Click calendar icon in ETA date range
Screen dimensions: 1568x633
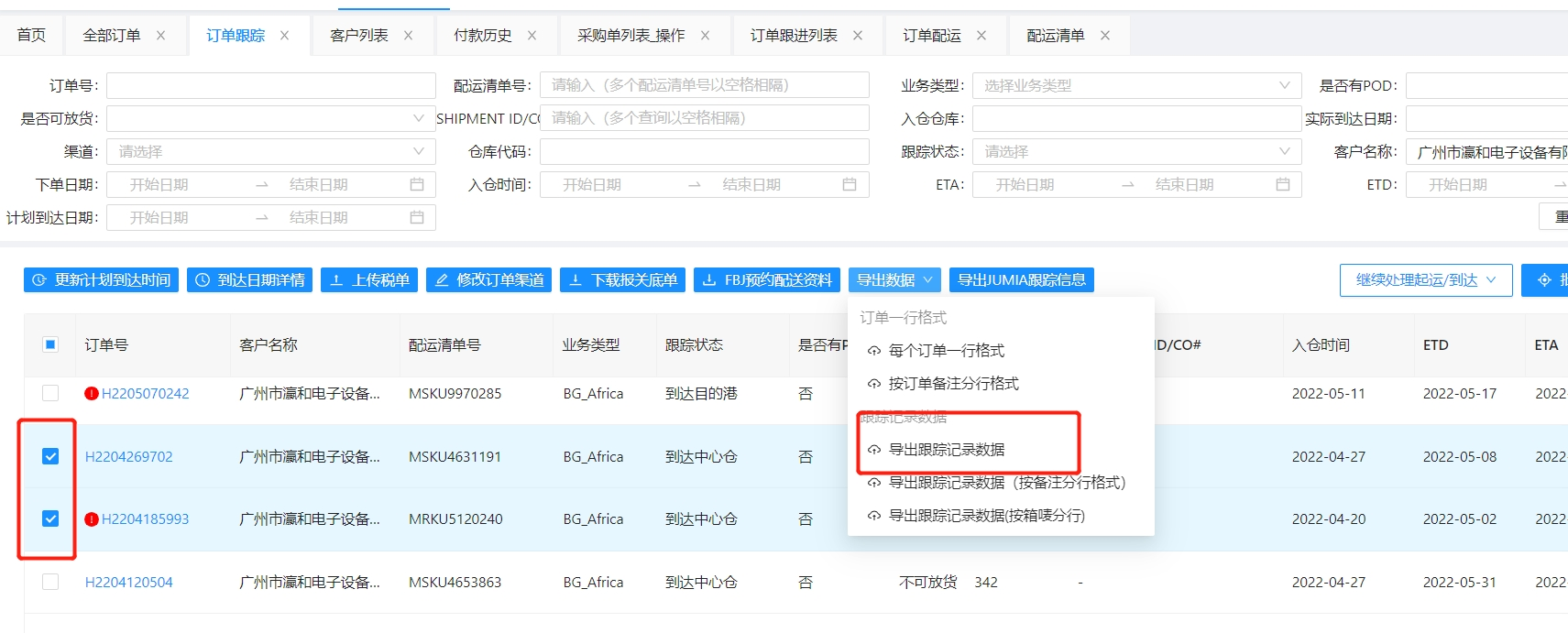pos(1283,185)
